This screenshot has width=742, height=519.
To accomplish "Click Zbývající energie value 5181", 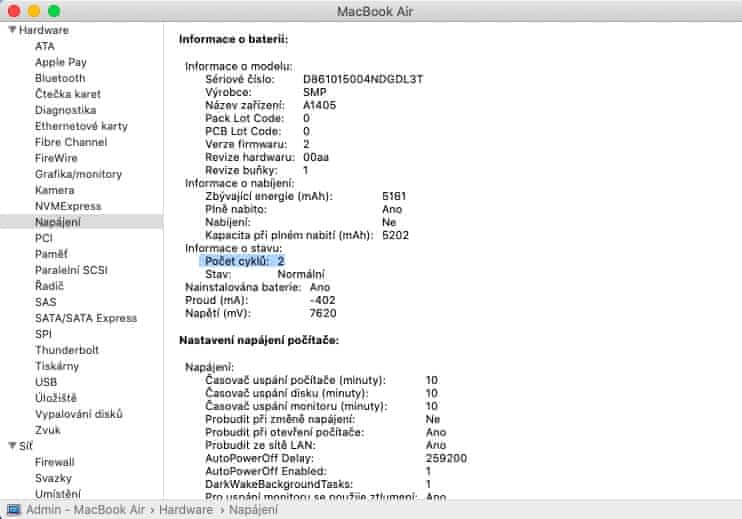I will coord(394,196).
